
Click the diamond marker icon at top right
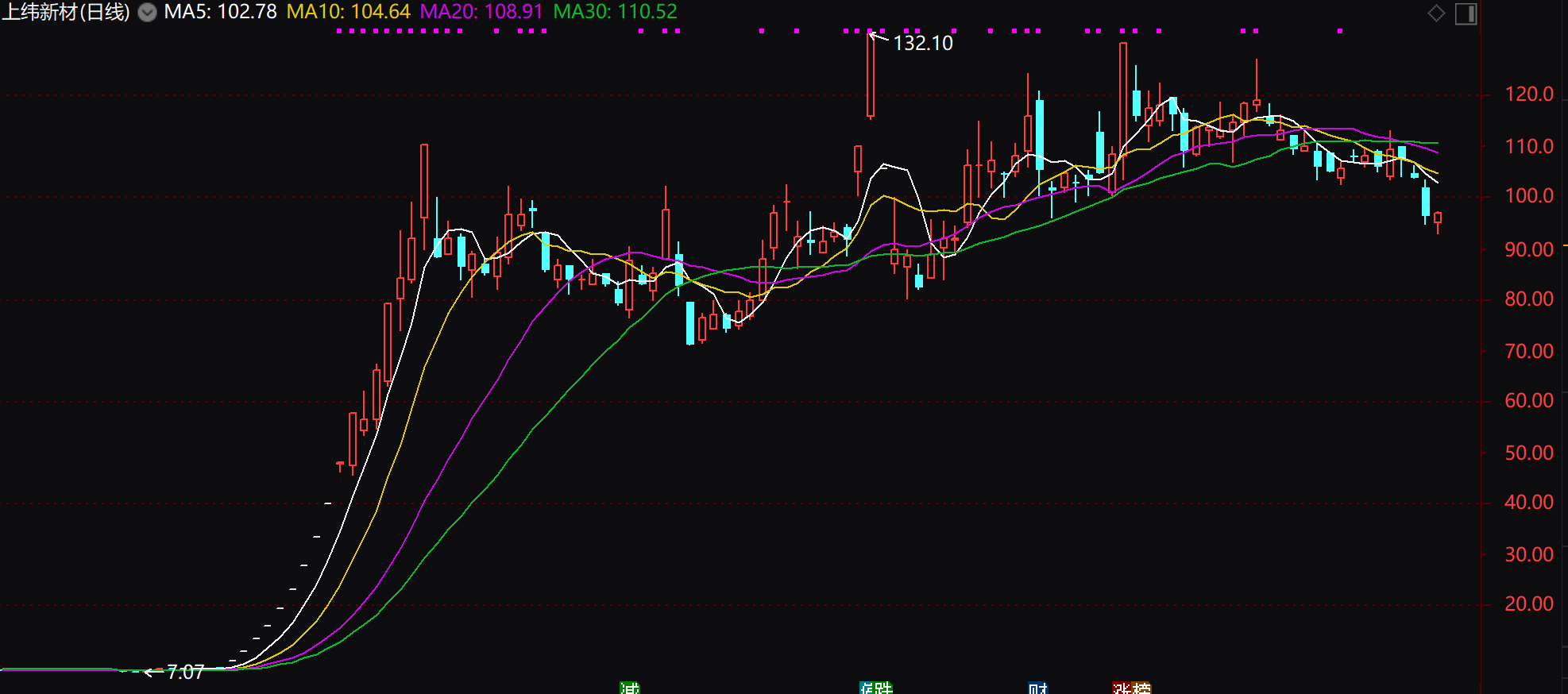[x=1436, y=13]
